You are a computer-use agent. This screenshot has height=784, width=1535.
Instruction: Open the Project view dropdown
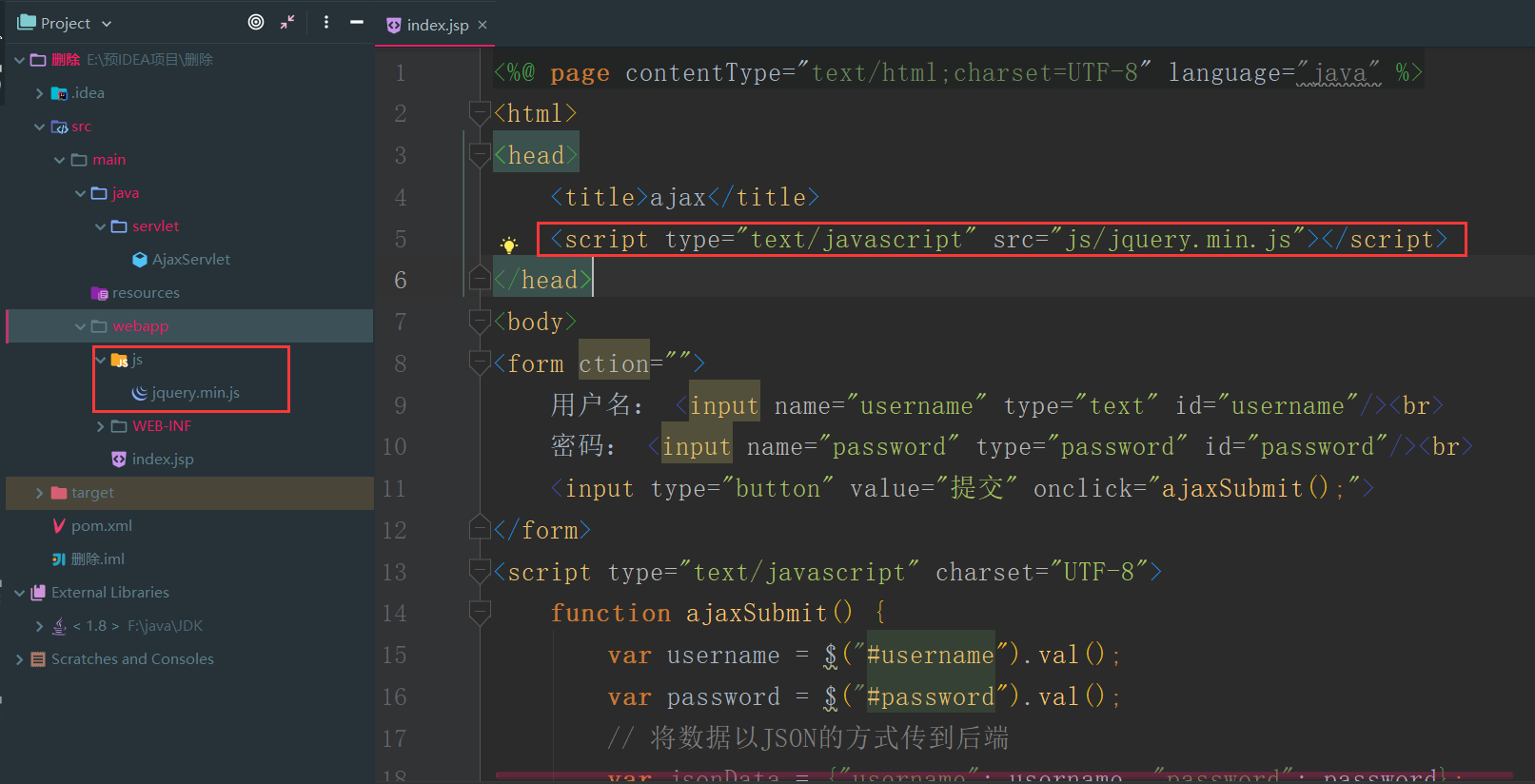[x=107, y=24]
